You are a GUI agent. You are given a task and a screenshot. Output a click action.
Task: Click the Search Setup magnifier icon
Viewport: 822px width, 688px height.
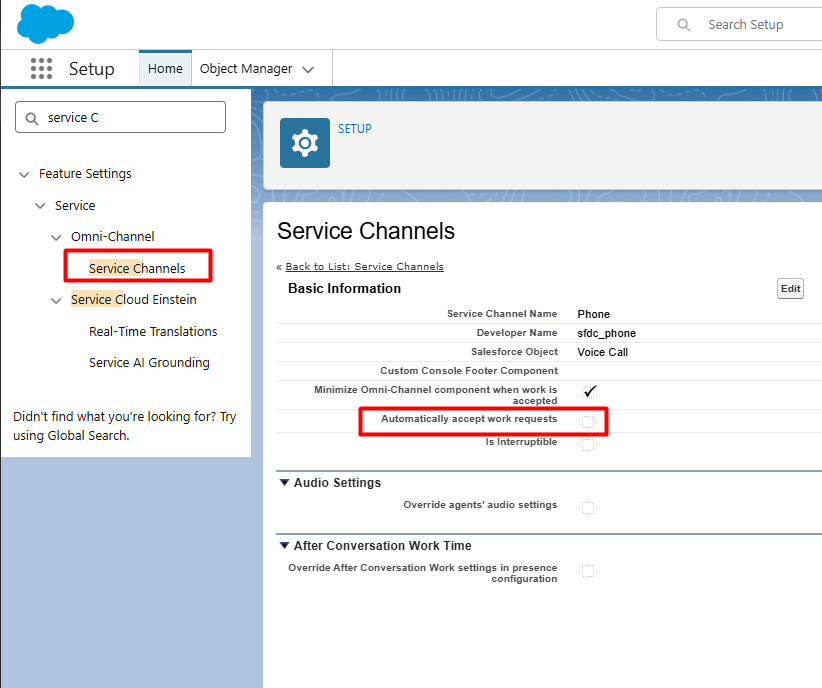click(683, 25)
